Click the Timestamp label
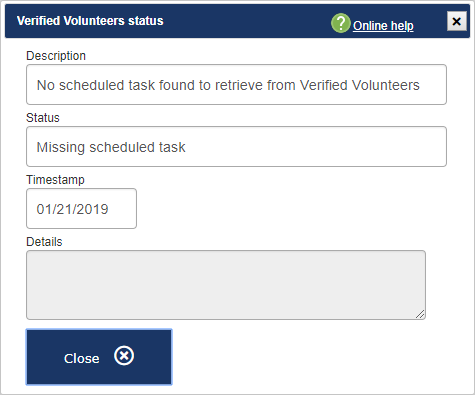The image size is (475, 395). (x=55, y=180)
